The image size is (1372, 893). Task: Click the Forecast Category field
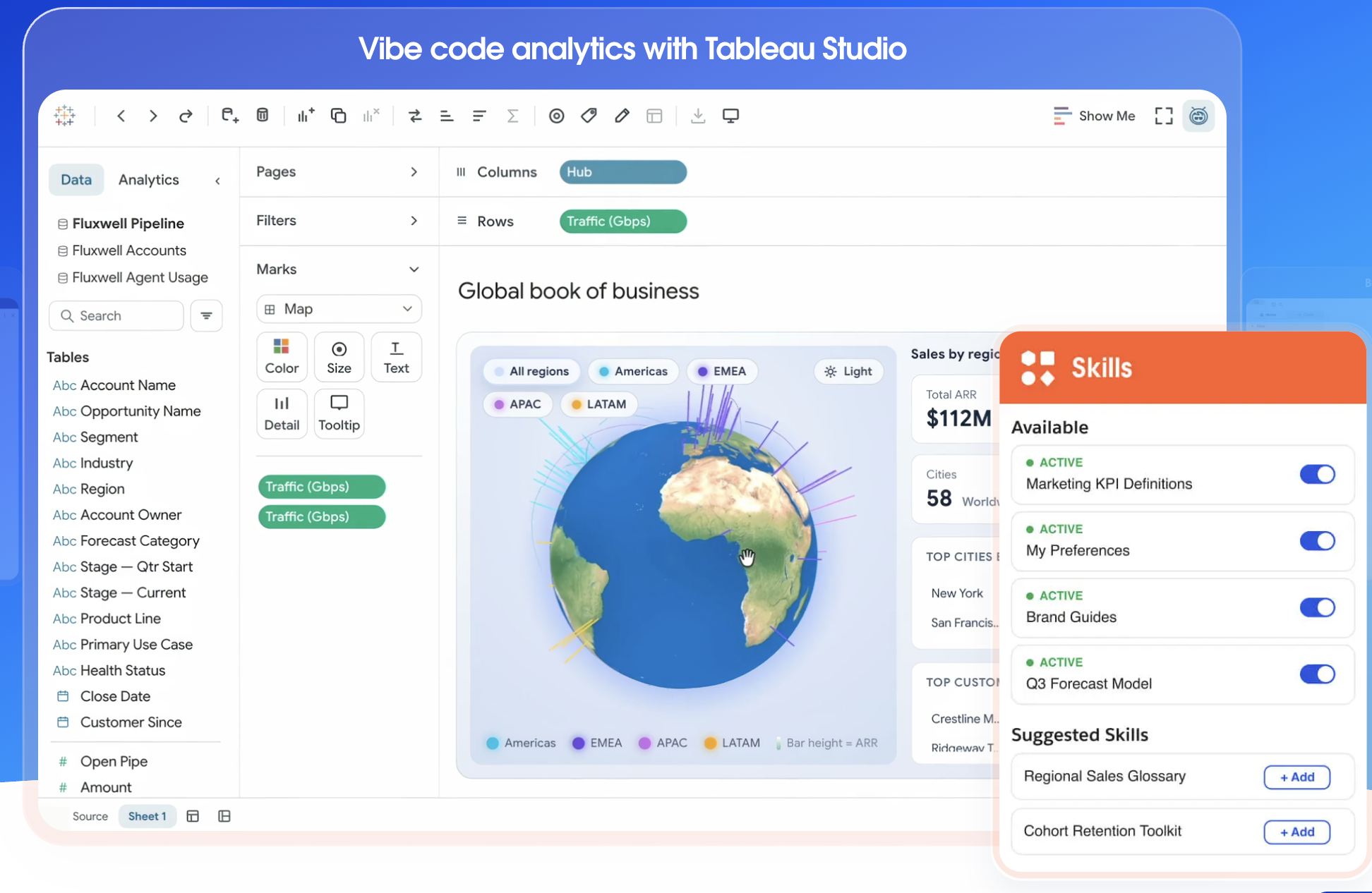pos(126,541)
